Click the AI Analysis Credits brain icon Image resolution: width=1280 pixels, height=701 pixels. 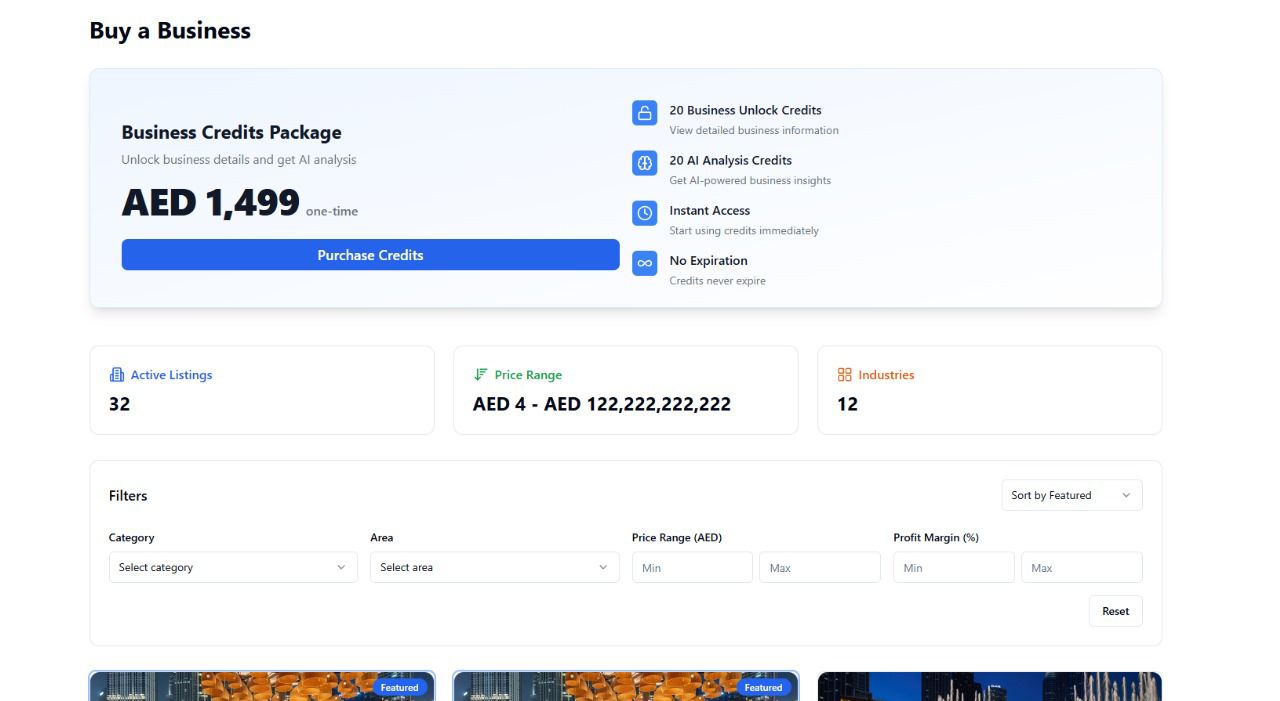pos(645,163)
